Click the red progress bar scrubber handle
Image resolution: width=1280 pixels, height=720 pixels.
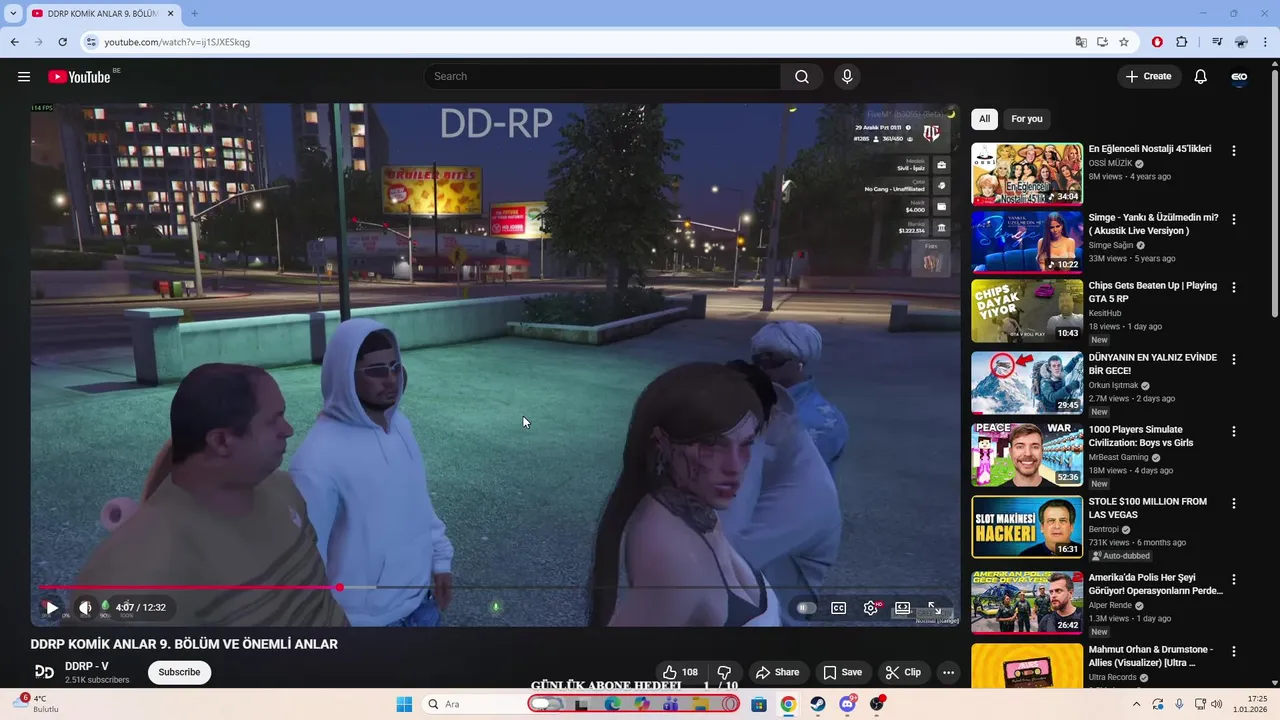[340, 587]
